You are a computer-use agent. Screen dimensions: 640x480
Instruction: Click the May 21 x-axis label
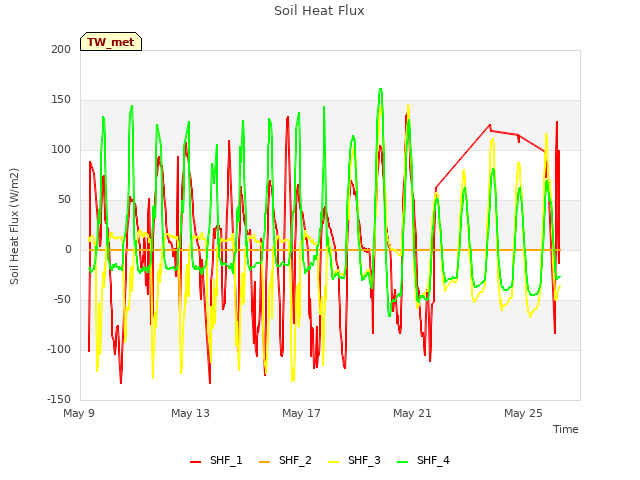[x=412, y=413]
